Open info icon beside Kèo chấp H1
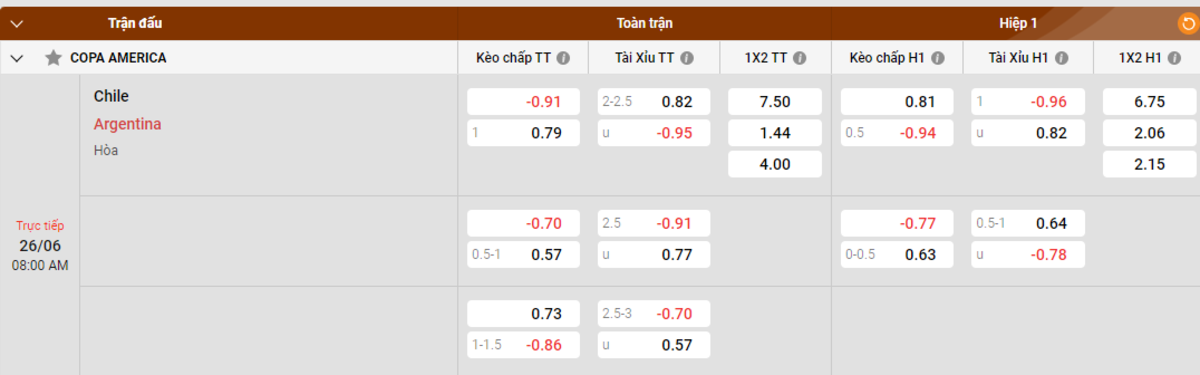 click(937, 58)
